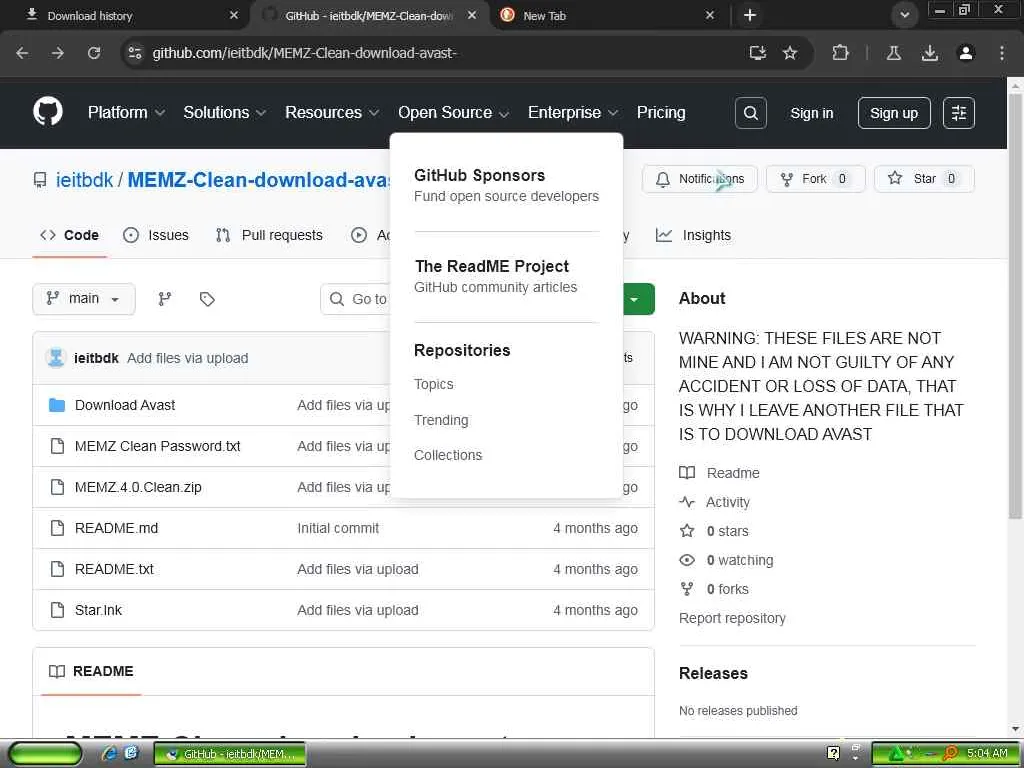This screenshot has width=1024, height=768.
Task: Click the Activity pulse icon
Action: pyautogui.click(x=687, y=502)
